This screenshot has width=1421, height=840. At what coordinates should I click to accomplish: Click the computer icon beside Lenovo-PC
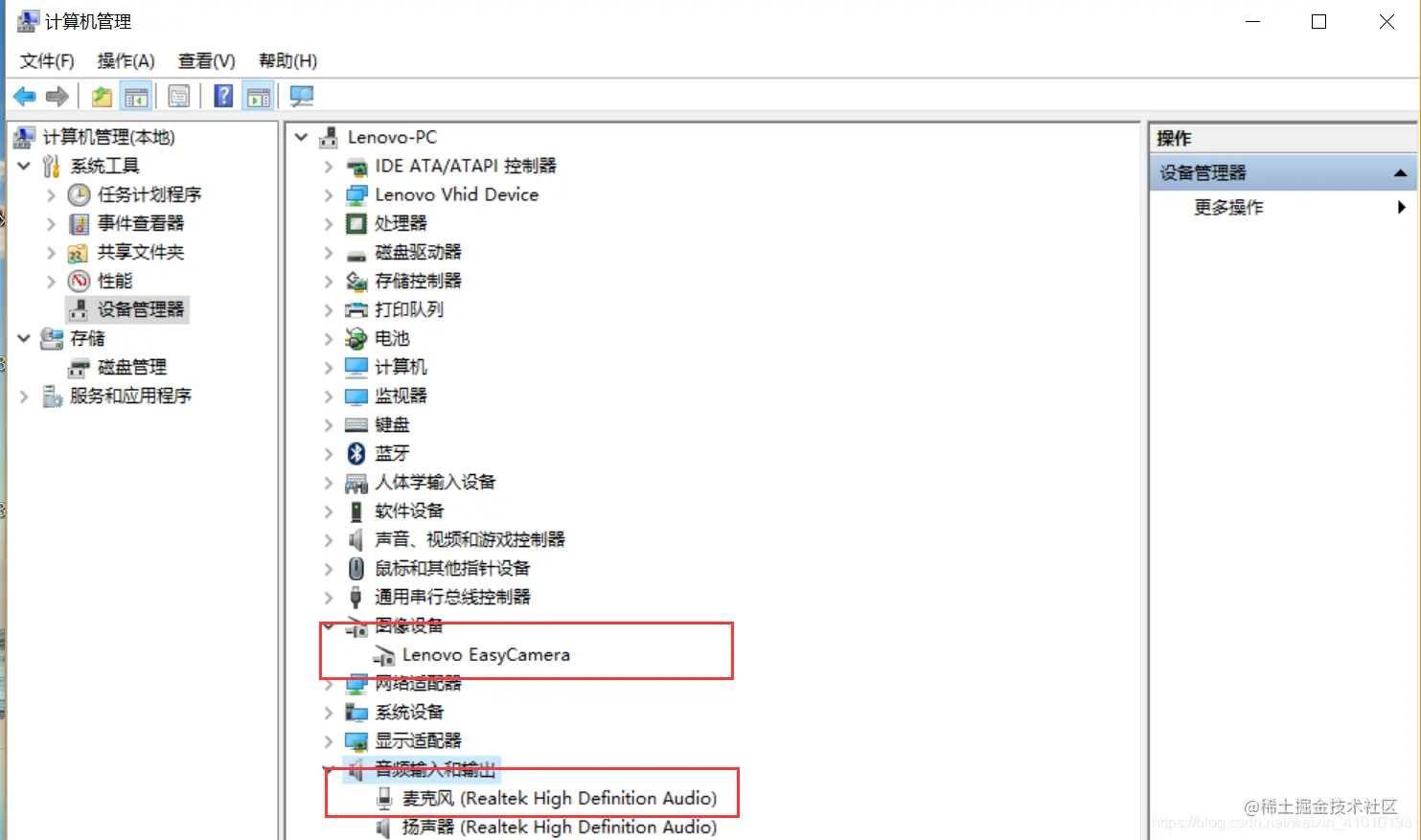coord(329,138)
